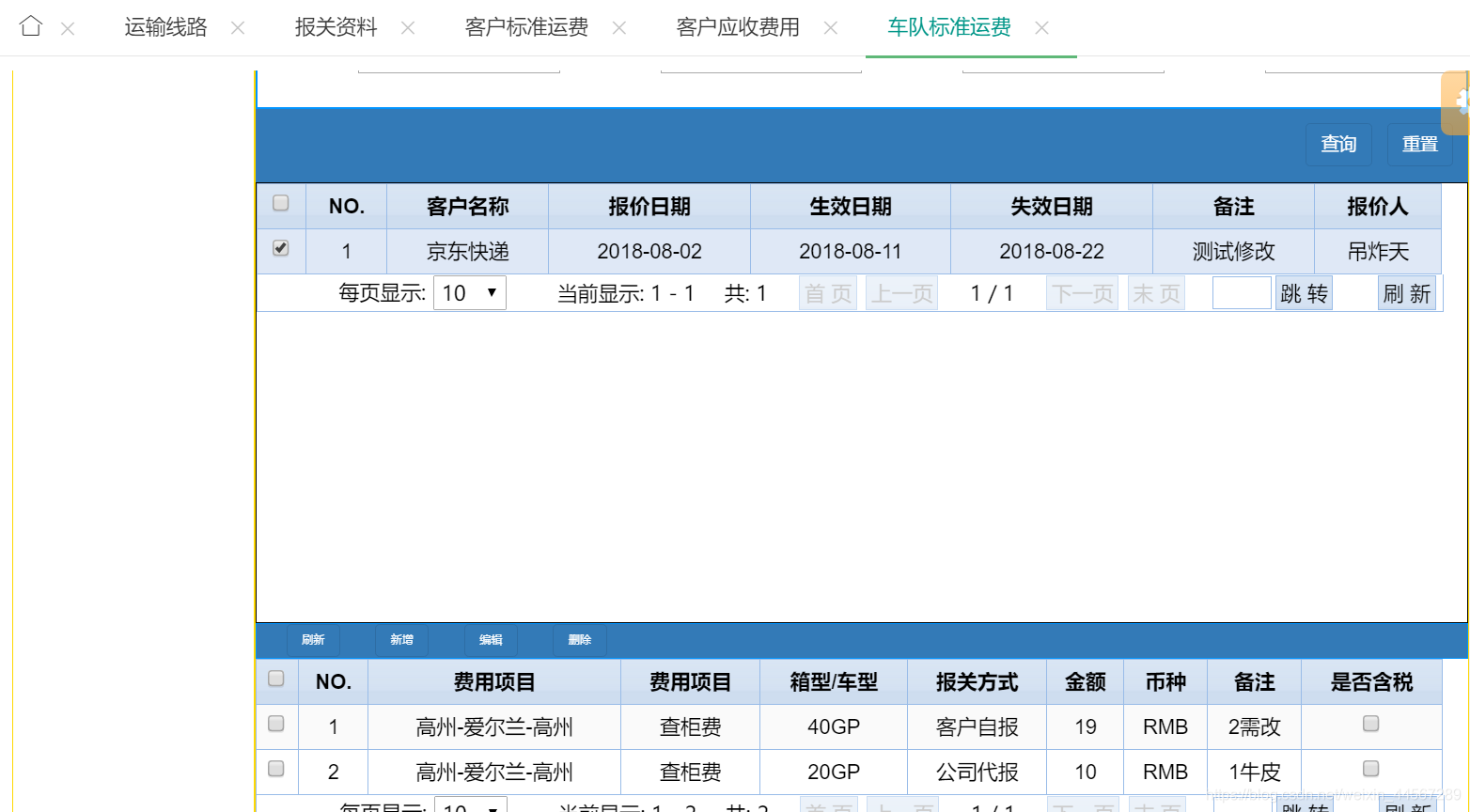Click the 40GP cell

tap(834, 727)
